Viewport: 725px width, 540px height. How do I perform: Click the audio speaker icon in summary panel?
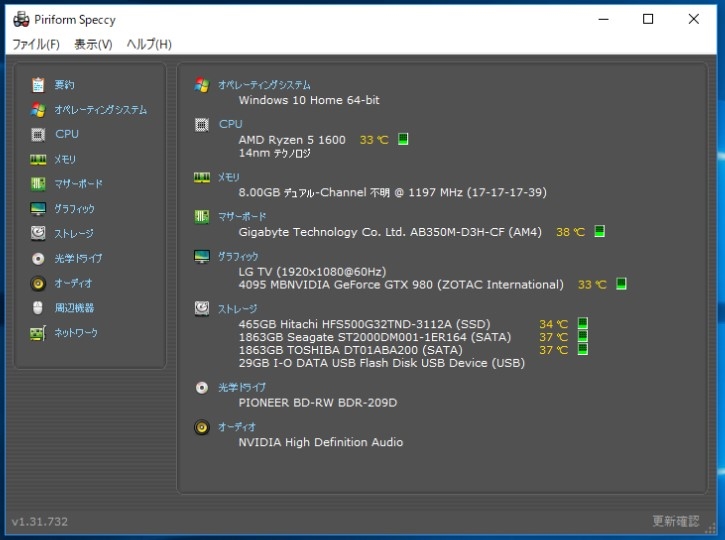202,427
